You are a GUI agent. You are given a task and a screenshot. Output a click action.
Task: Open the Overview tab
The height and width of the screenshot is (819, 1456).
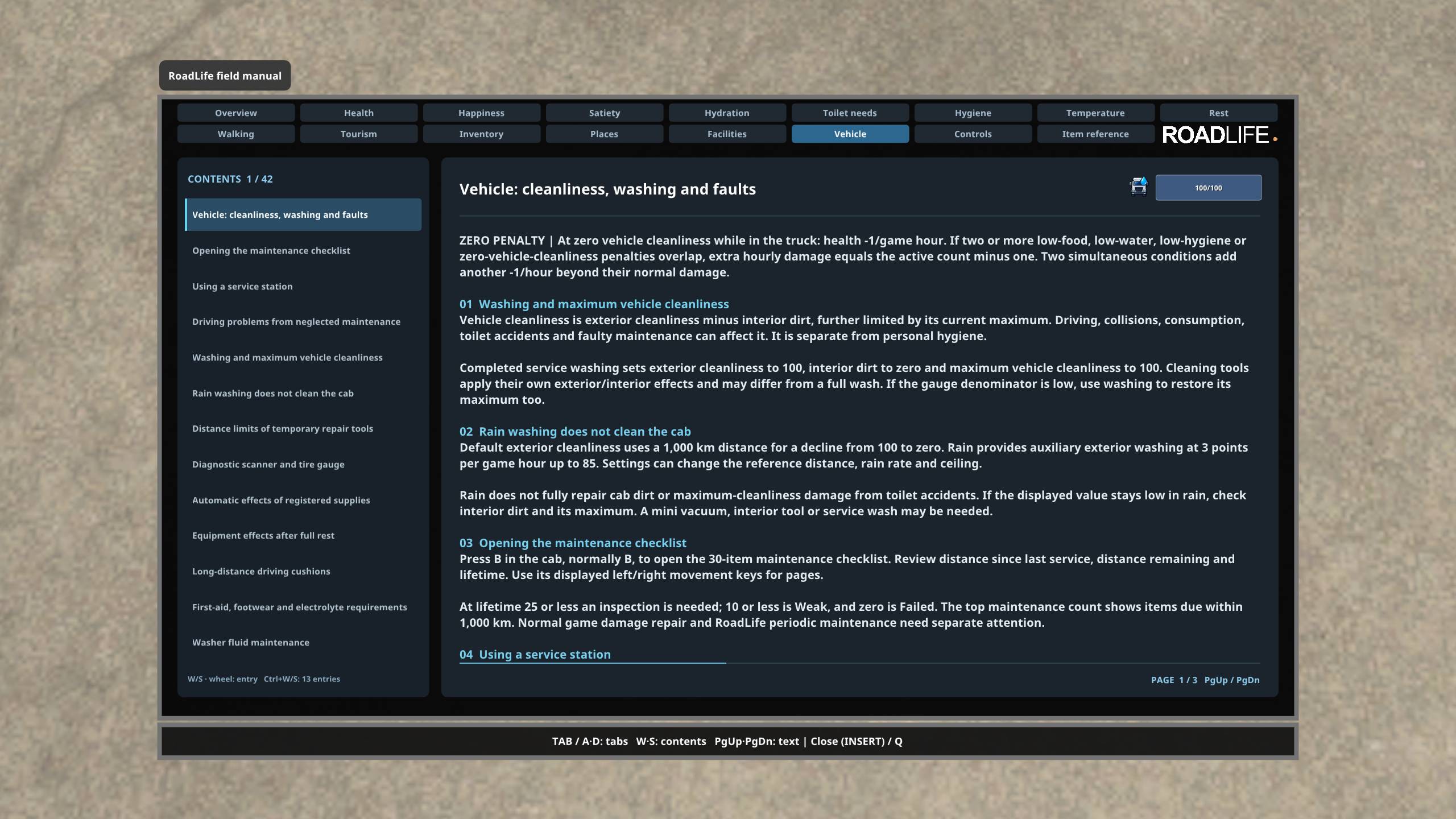pyautogui.click(x=236, y=113)
